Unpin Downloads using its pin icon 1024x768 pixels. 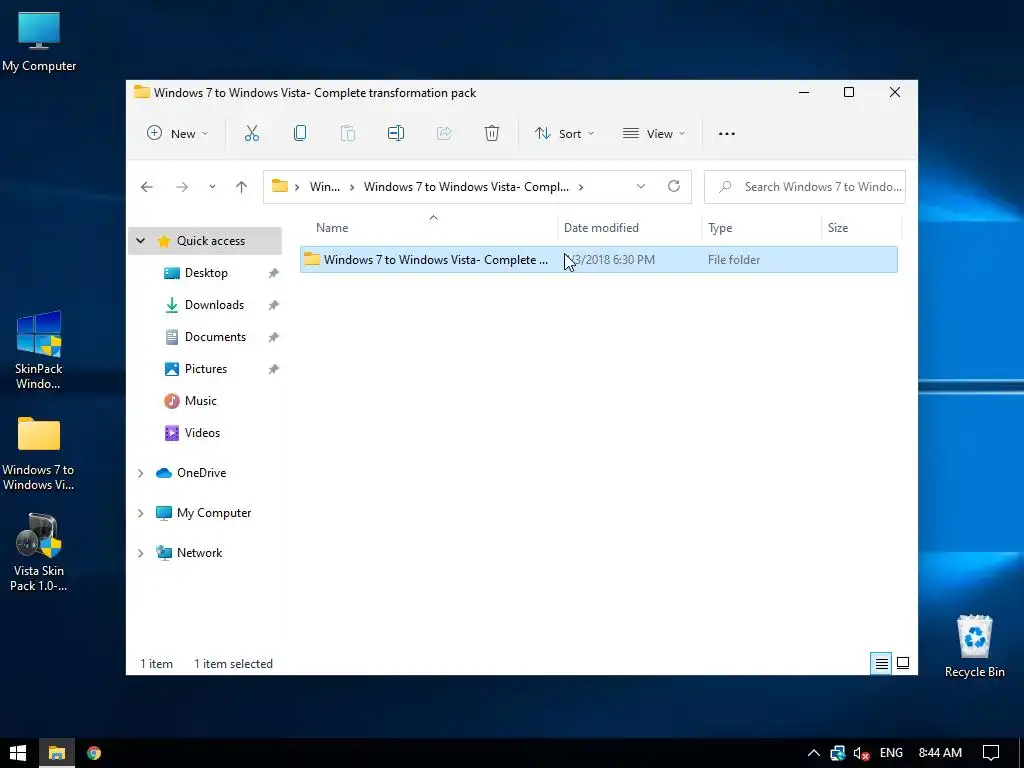(x=274, y=305)
